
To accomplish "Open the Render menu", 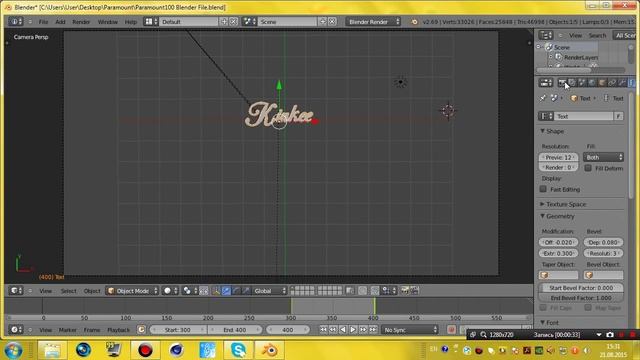I will click(81, 22).
